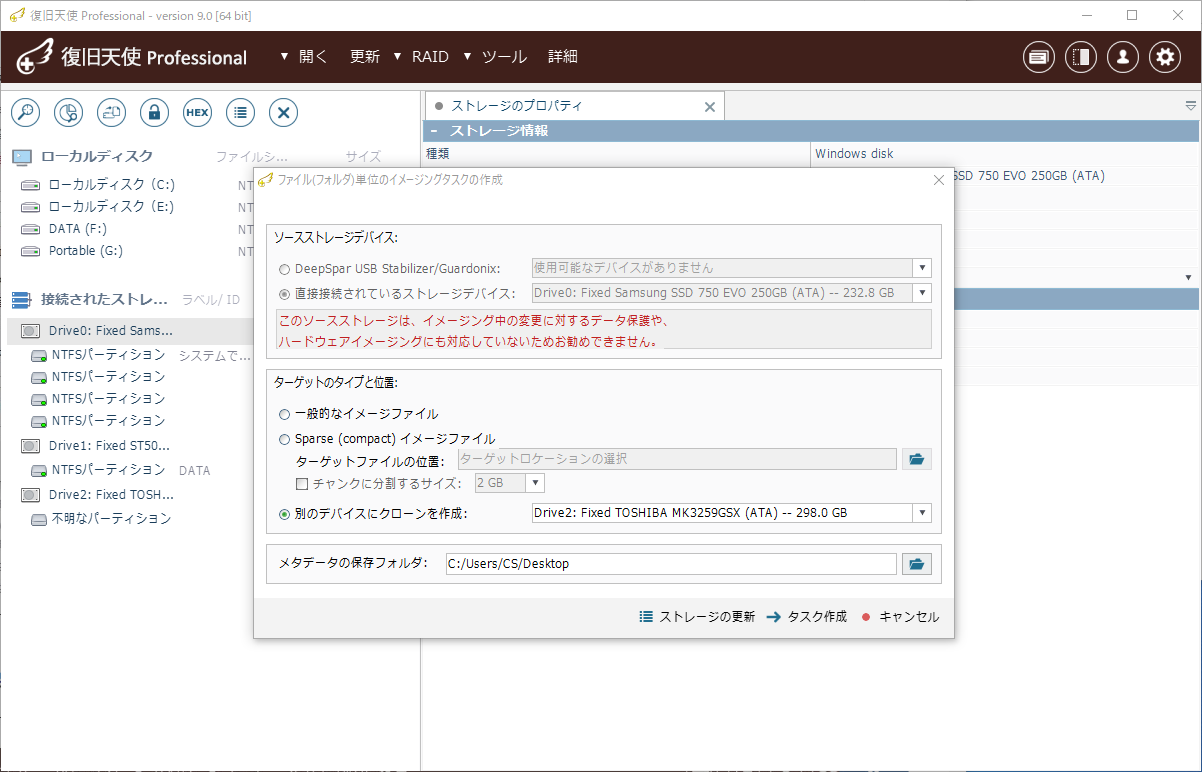Viewport: 1202px width, 772px height.
Task: Open the settings gear icon
Action: (x=1165, y=57)
